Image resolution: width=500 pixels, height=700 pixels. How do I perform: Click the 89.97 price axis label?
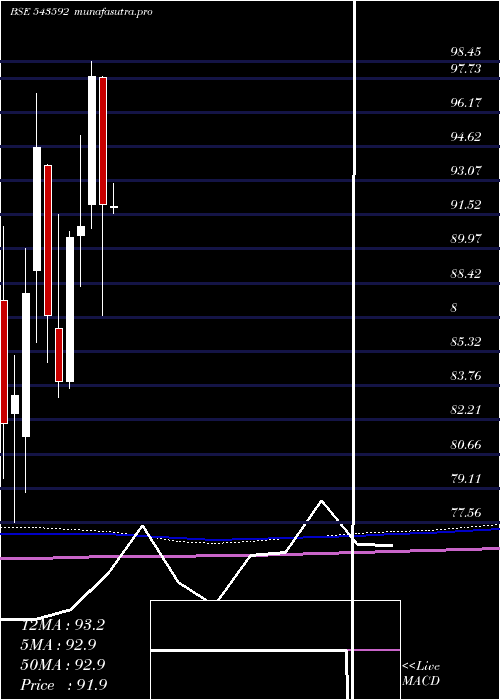tap(466, 239)
